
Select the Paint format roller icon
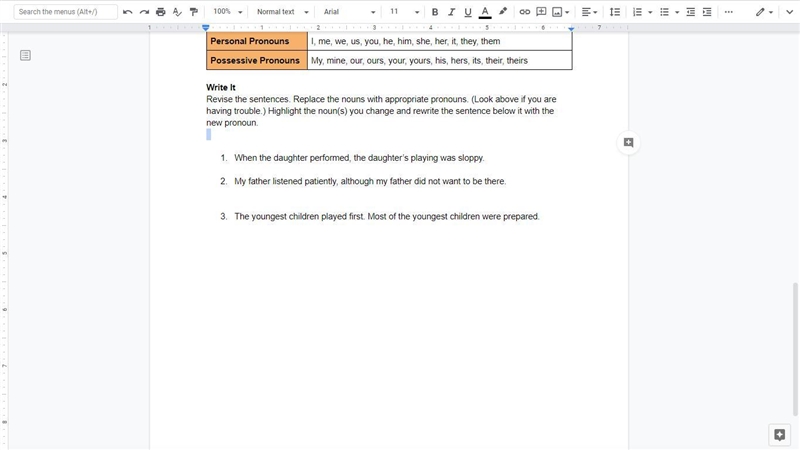coord(194,12)
